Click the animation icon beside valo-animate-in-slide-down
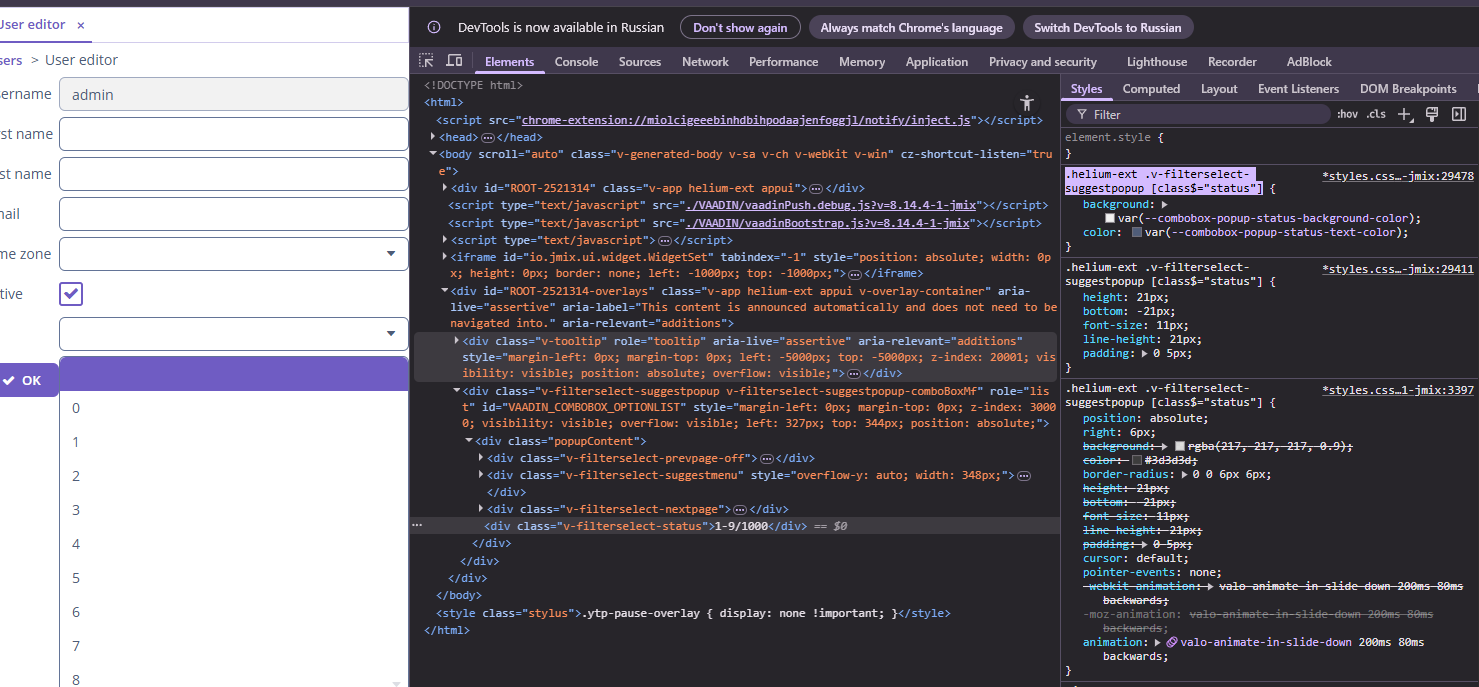Viewport: 1479px width, 687px height. click(1172, 642)
